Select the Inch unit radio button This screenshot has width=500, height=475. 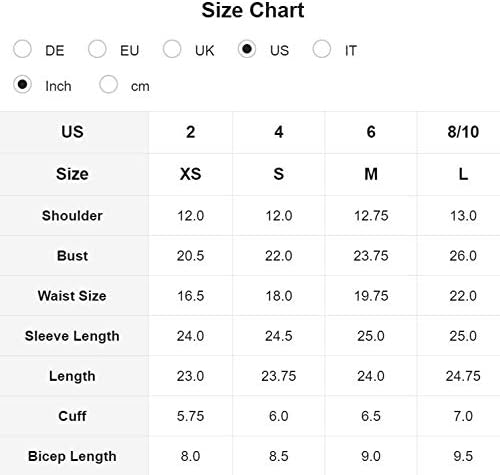tap(22, 85)
